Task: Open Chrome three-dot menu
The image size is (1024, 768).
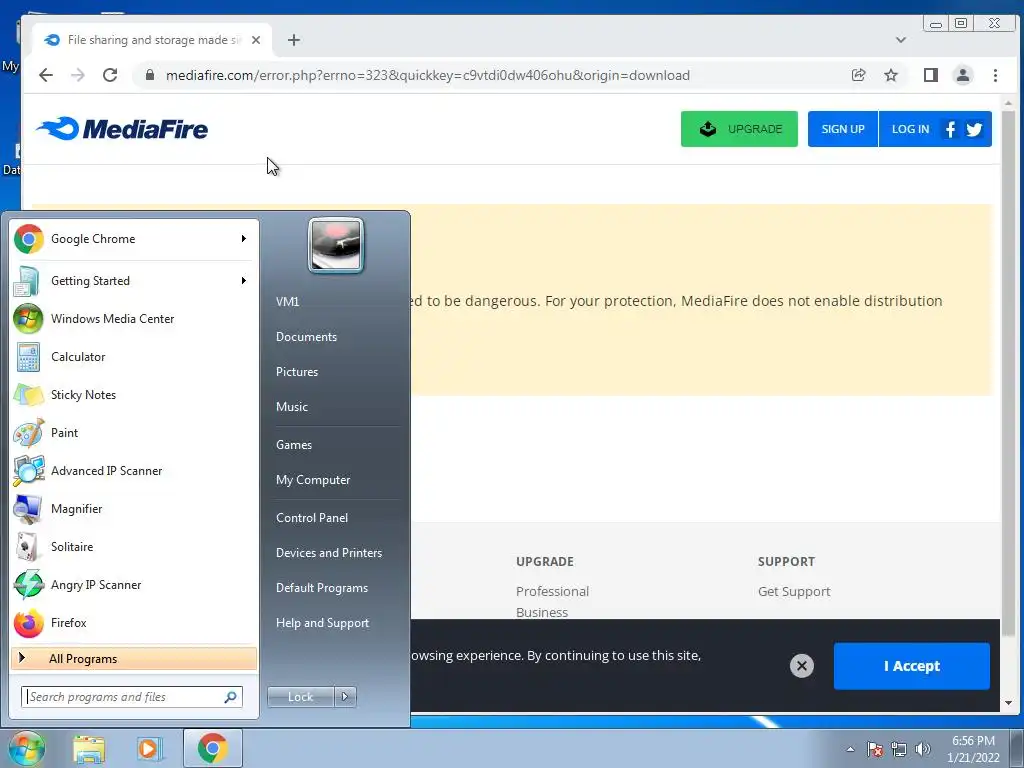Action: (x=995, y=75)
